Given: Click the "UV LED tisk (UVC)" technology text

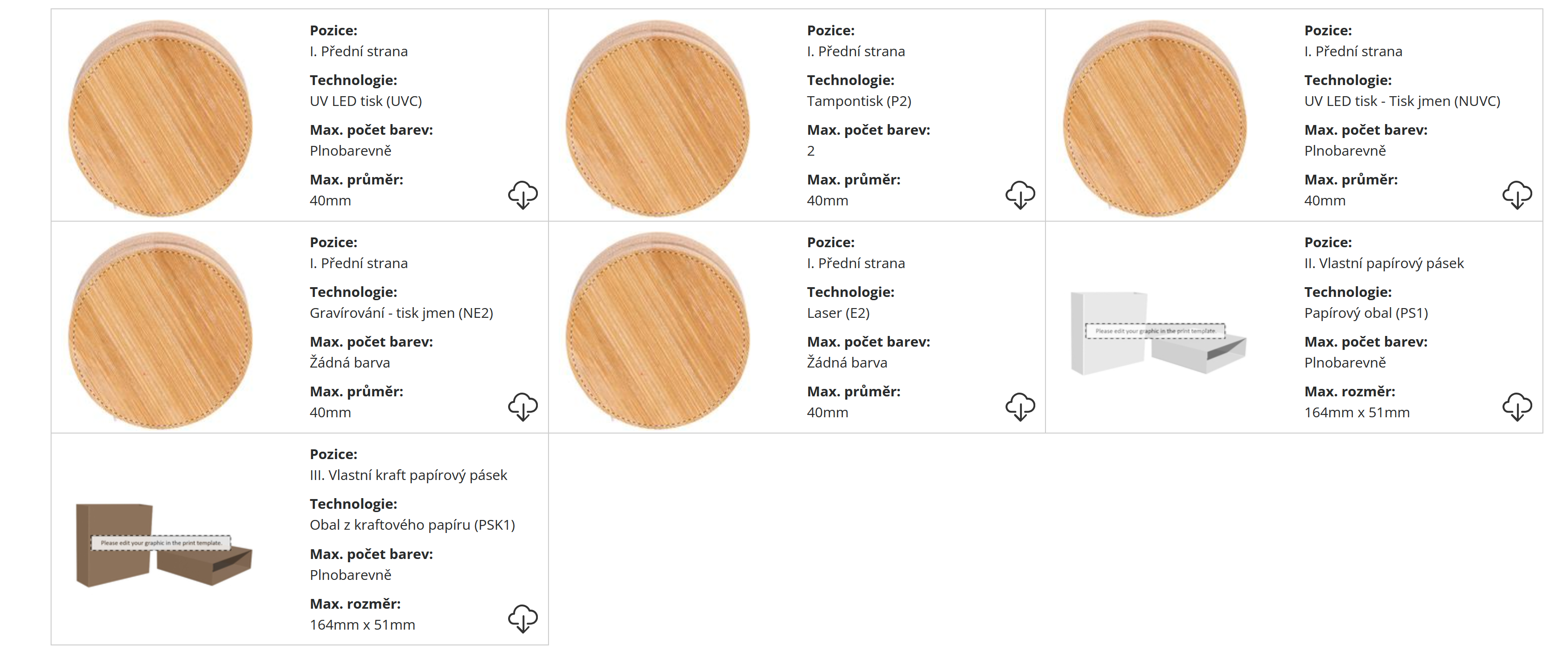Looking at the screenshot, I should (366, 101).
